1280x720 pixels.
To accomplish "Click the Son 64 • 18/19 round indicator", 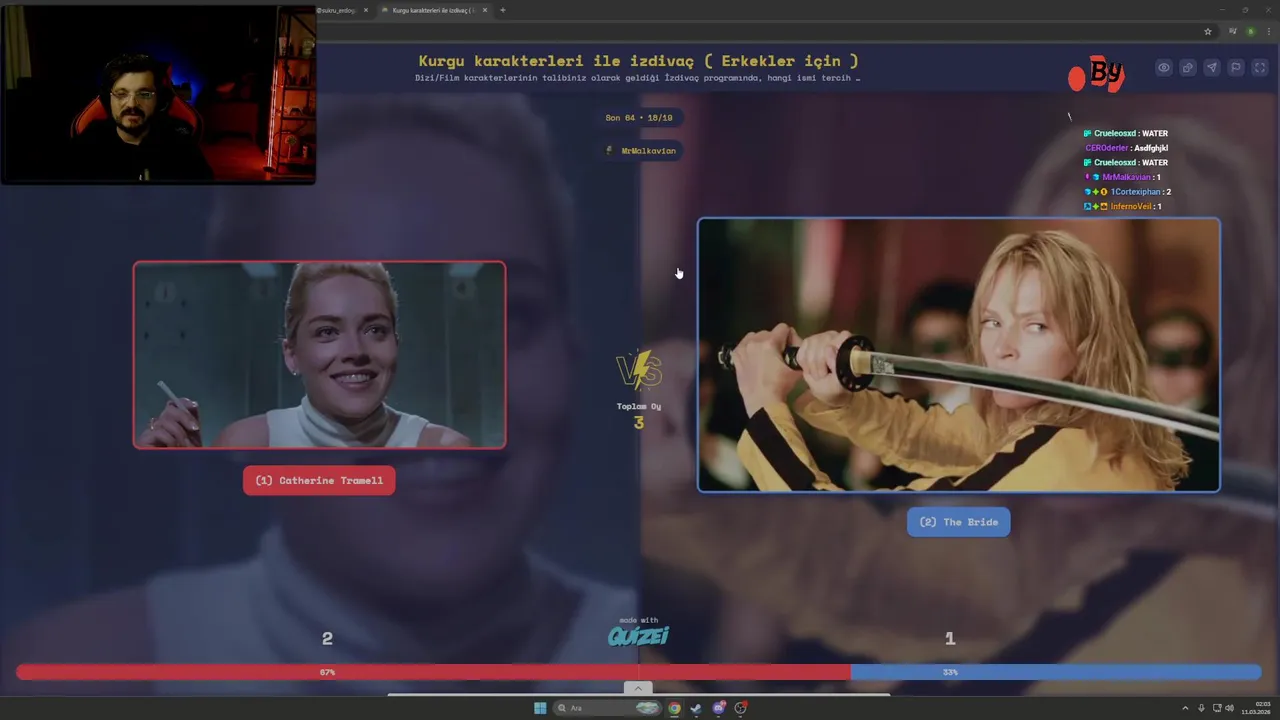I will point(639,118).
